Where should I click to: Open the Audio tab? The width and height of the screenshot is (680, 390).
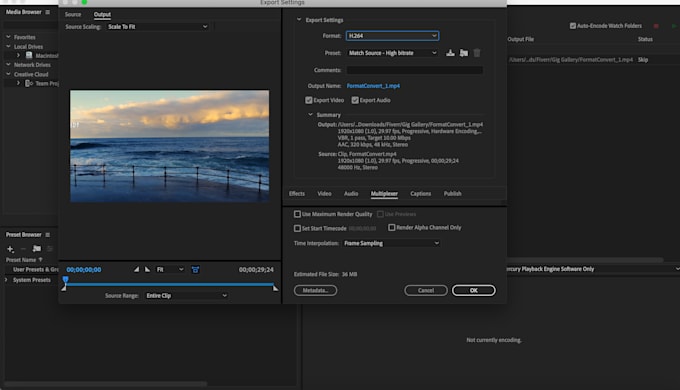(351, 193)
